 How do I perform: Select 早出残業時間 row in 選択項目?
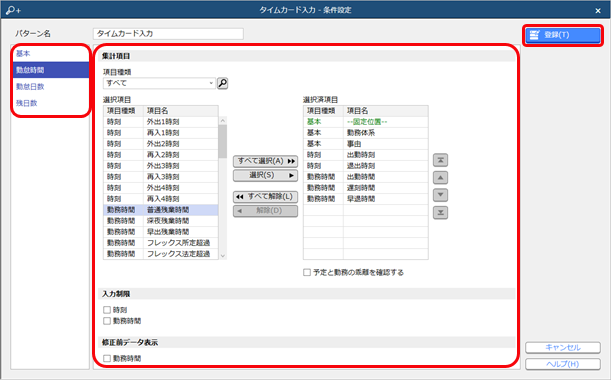pyautogui.click(x=161, y=232)
